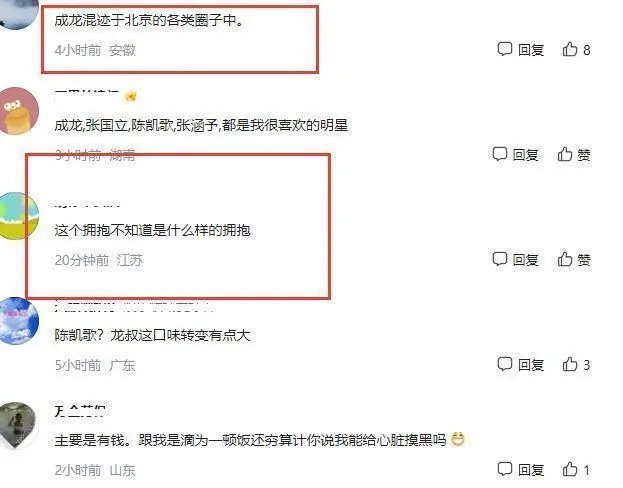623x488 pixels.
Task: Open the heart-shaped photo avatar
Action: pos(16,426)
